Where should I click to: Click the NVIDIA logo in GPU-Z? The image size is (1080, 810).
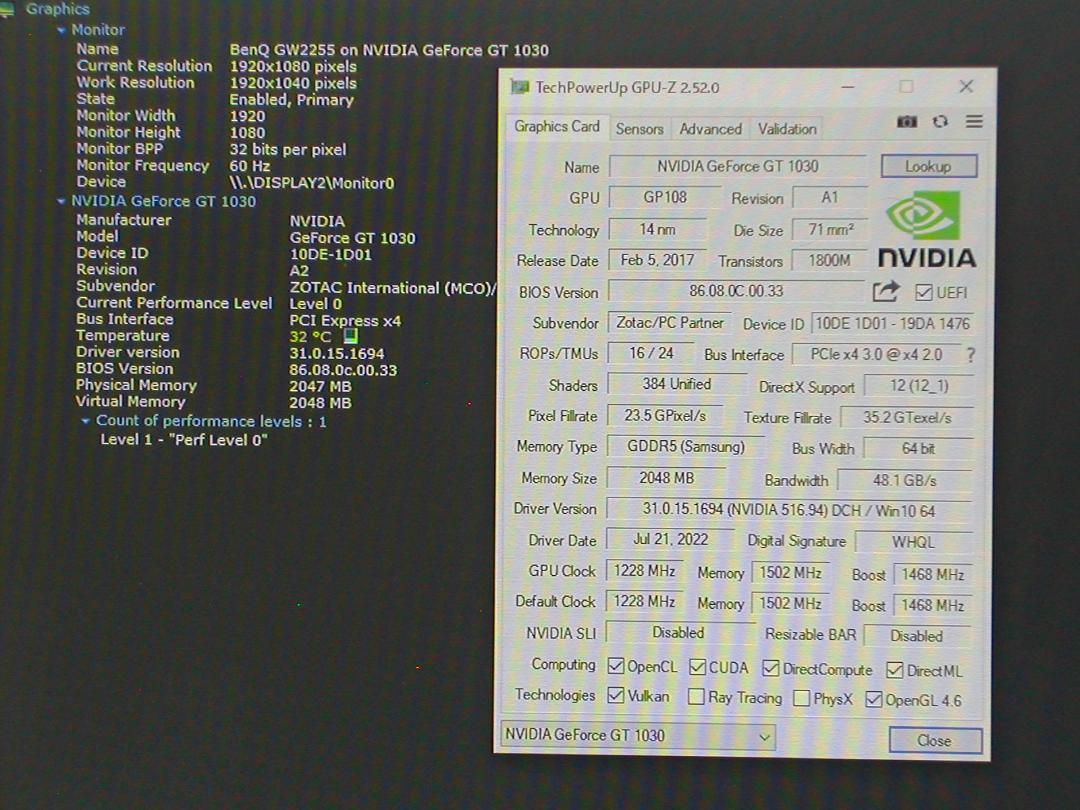[x=926, y=231]
